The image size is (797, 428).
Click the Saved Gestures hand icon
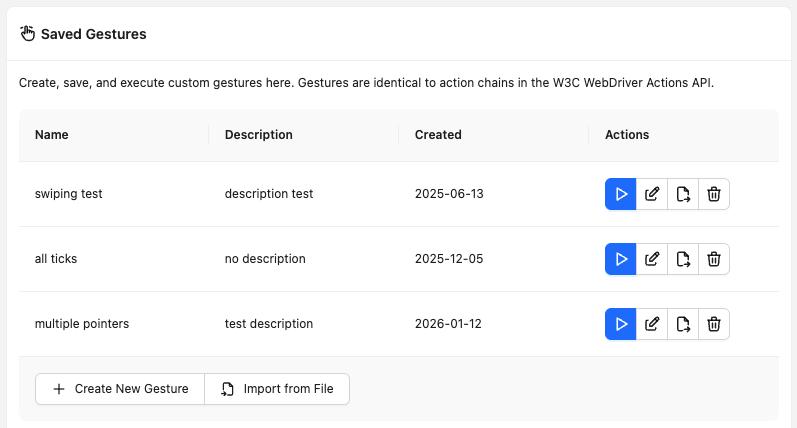(x=28, y=34)
